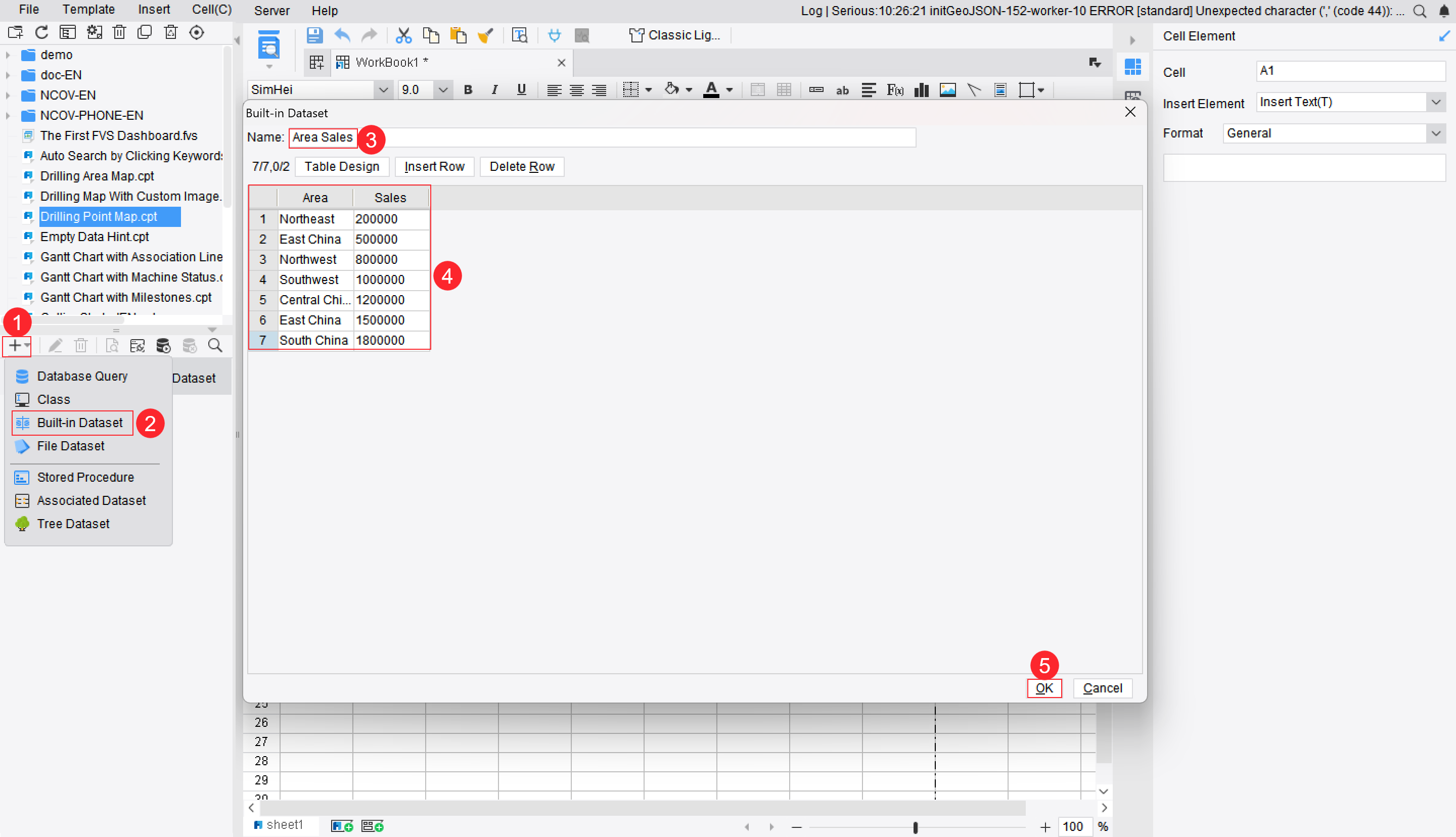Click the zoom slider handle

(x=915, y=827)
